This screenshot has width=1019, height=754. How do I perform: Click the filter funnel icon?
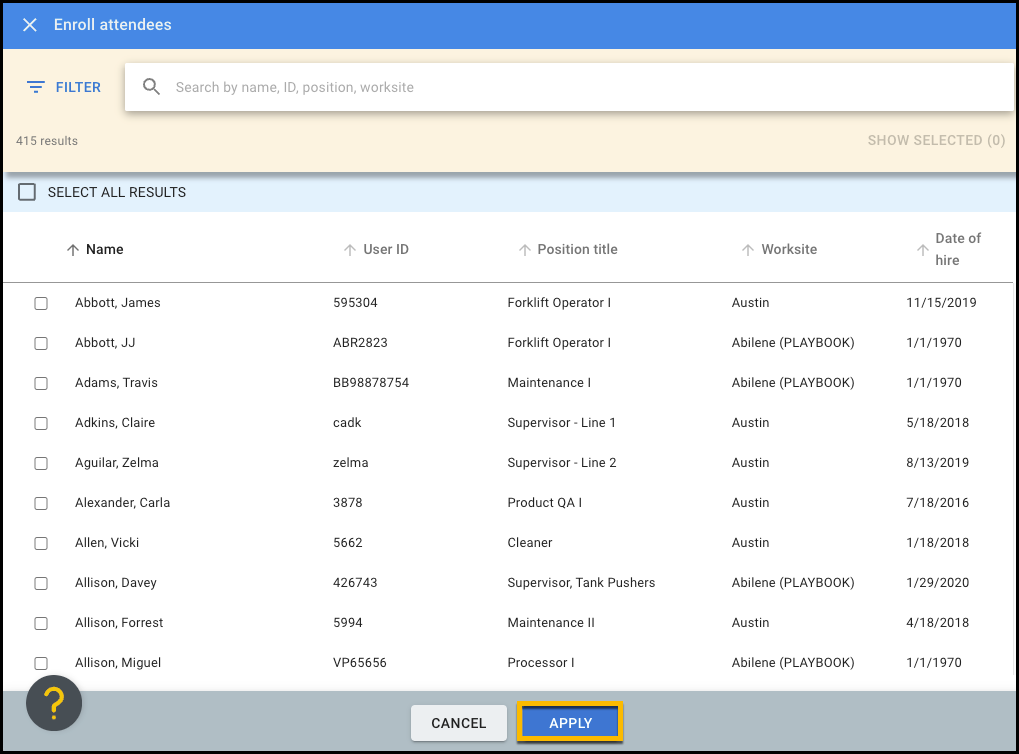33,87
